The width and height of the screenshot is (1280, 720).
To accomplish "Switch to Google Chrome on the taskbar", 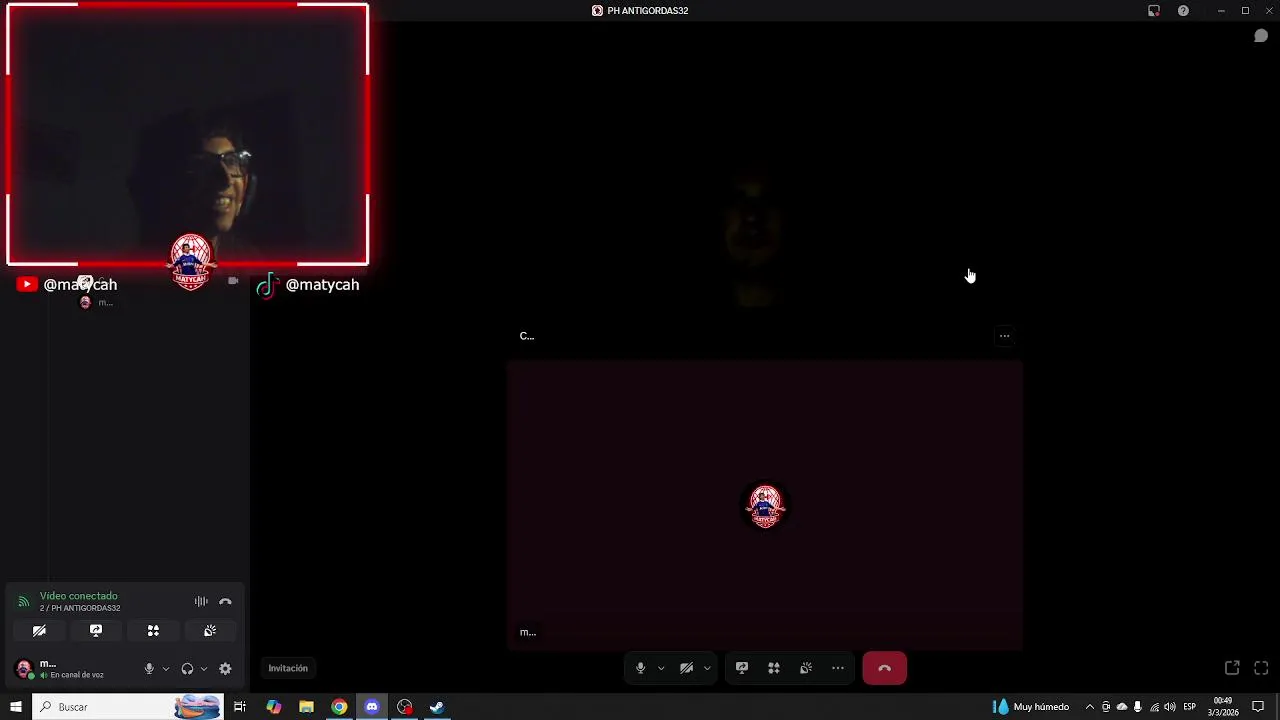I will pyautogui.click(x=340, y=707).
